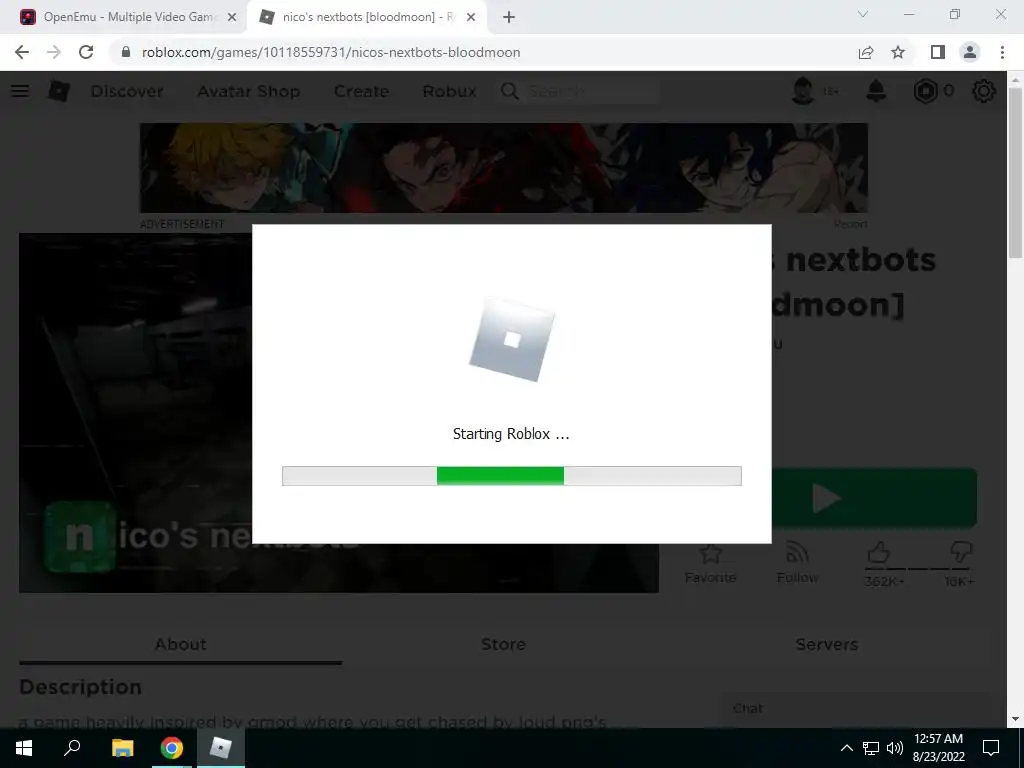Open the volume tray icon

pyautogui.click(x=895, y=748)
